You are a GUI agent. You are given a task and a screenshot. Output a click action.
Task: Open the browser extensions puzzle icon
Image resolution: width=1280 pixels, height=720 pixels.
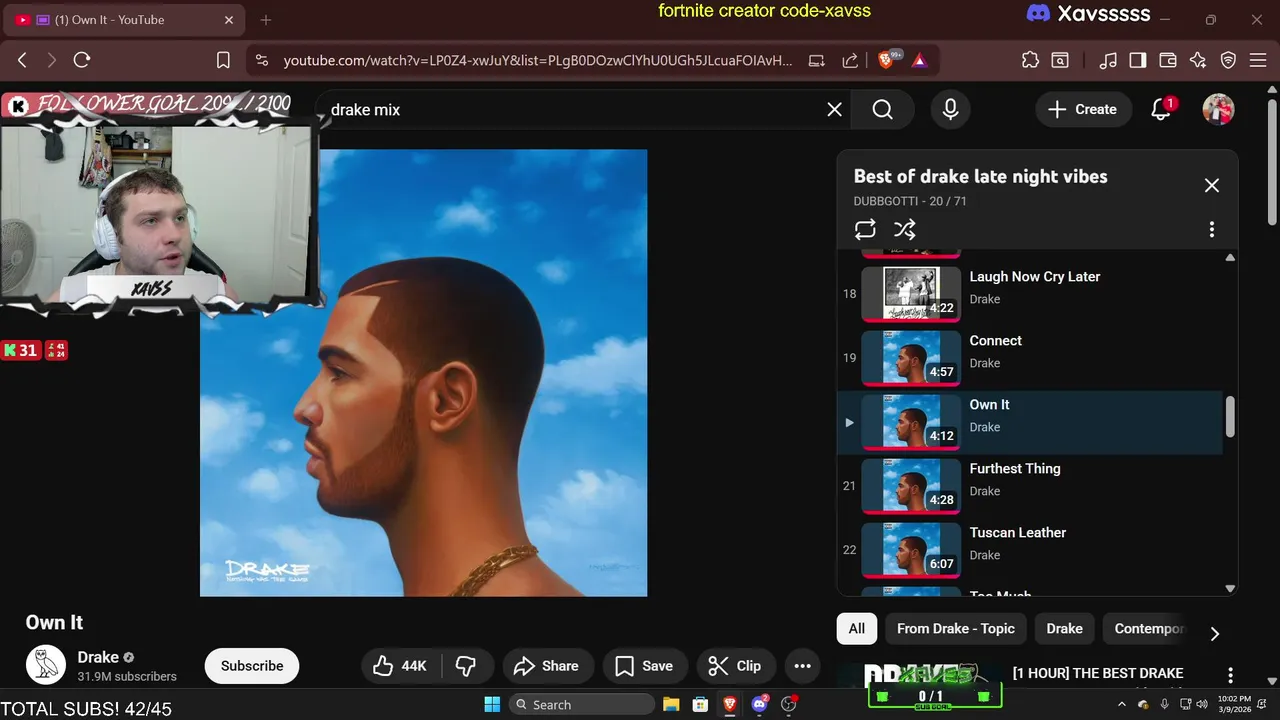tap(1030, 60)
